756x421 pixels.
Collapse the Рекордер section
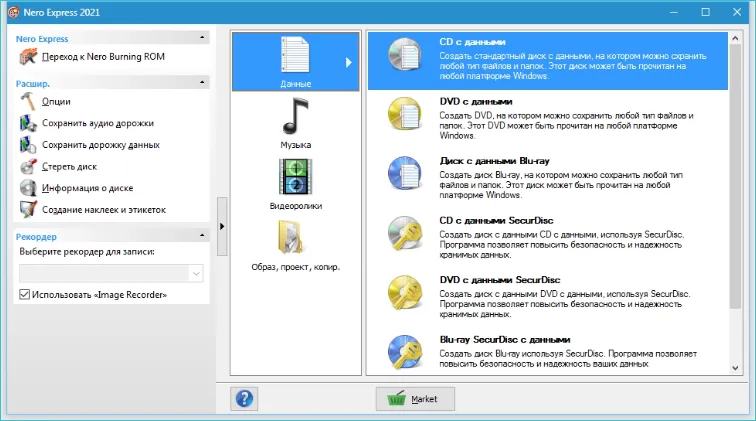(203, 236)
